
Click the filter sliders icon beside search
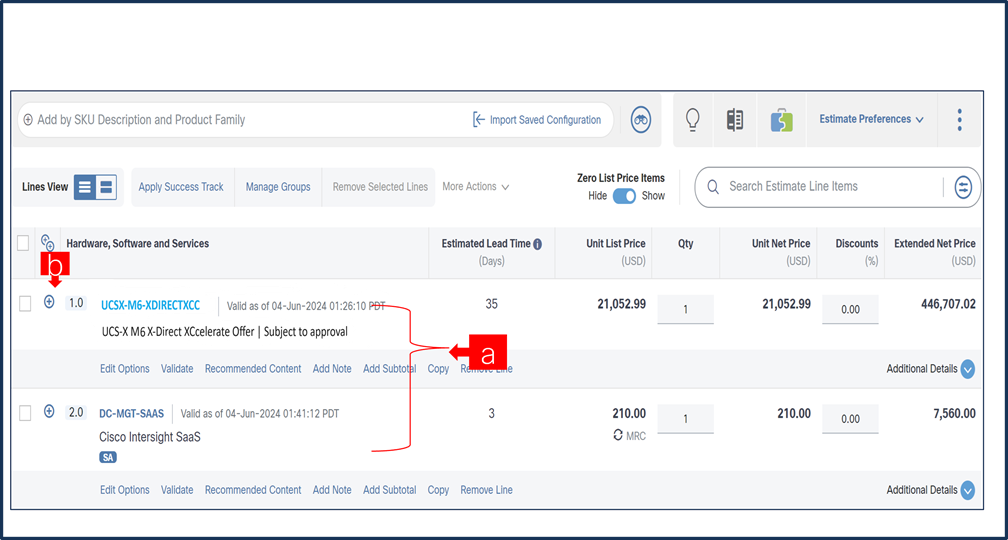tap(963, 187)
